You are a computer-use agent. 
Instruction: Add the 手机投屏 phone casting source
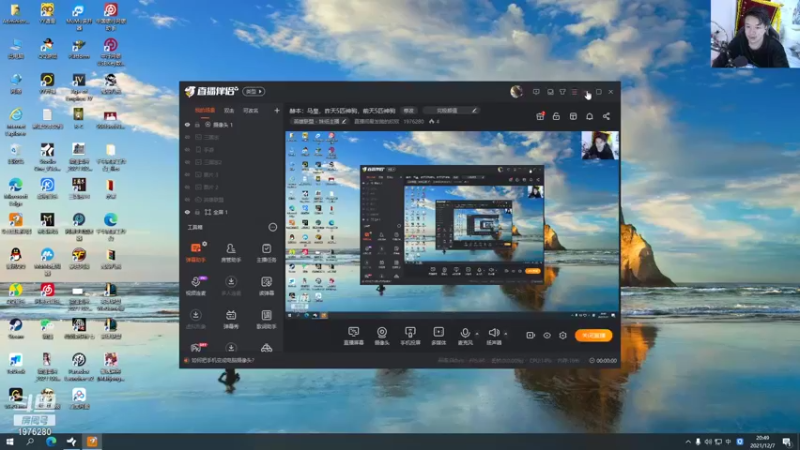click(410, 336)
